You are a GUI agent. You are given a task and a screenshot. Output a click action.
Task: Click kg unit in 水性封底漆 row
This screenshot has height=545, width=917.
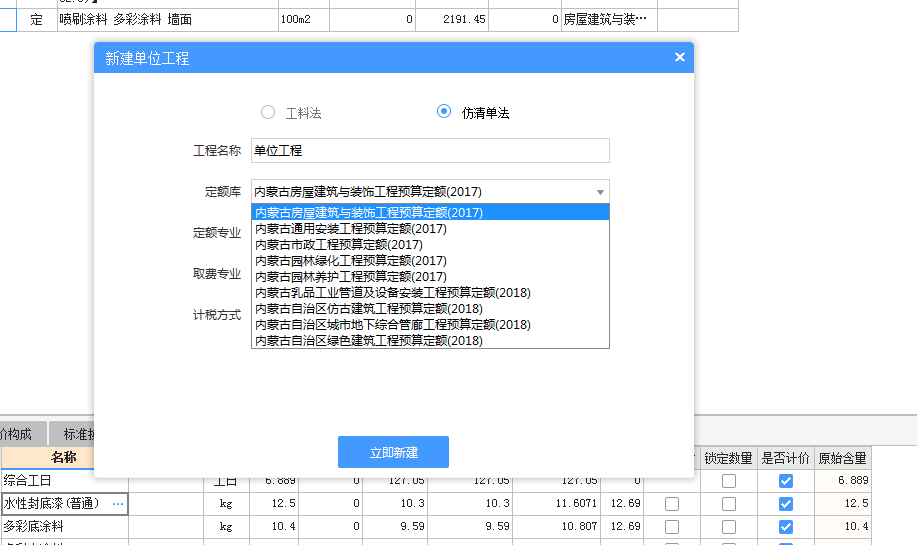tap(226, 503)
